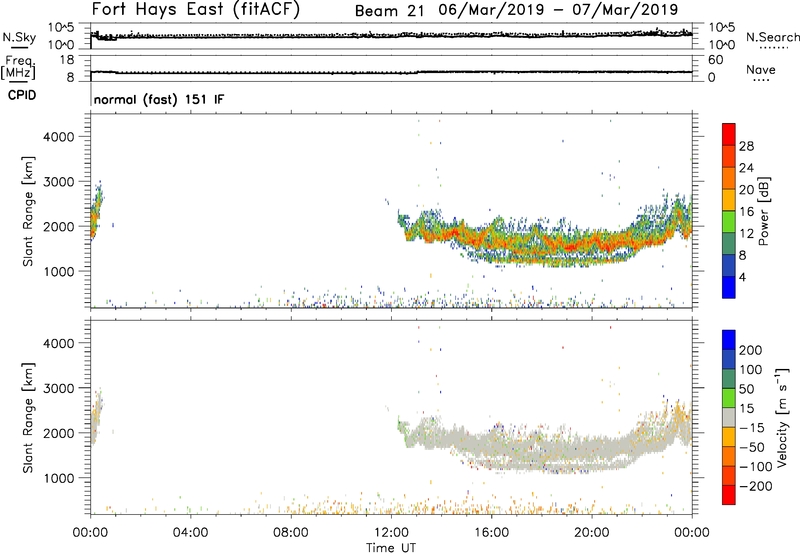Click the "4" tick on the Power colorbar
This screenshot has height=554, width=800.
pyautogui.click(x=742, y=277)
